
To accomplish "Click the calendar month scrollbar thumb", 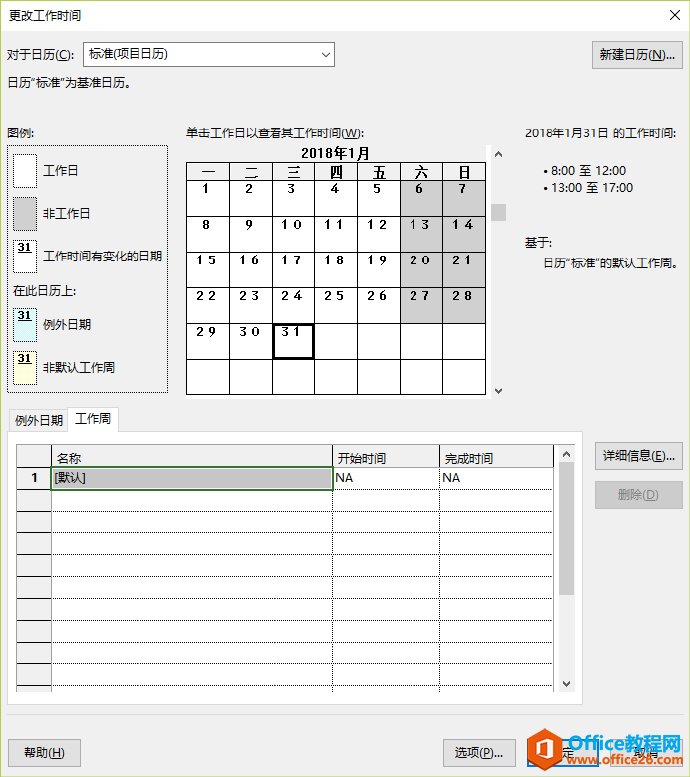I will point(499,213).
